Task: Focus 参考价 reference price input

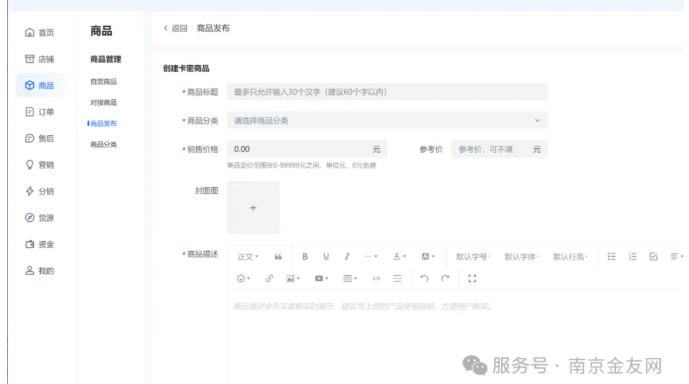Action: 500,149
